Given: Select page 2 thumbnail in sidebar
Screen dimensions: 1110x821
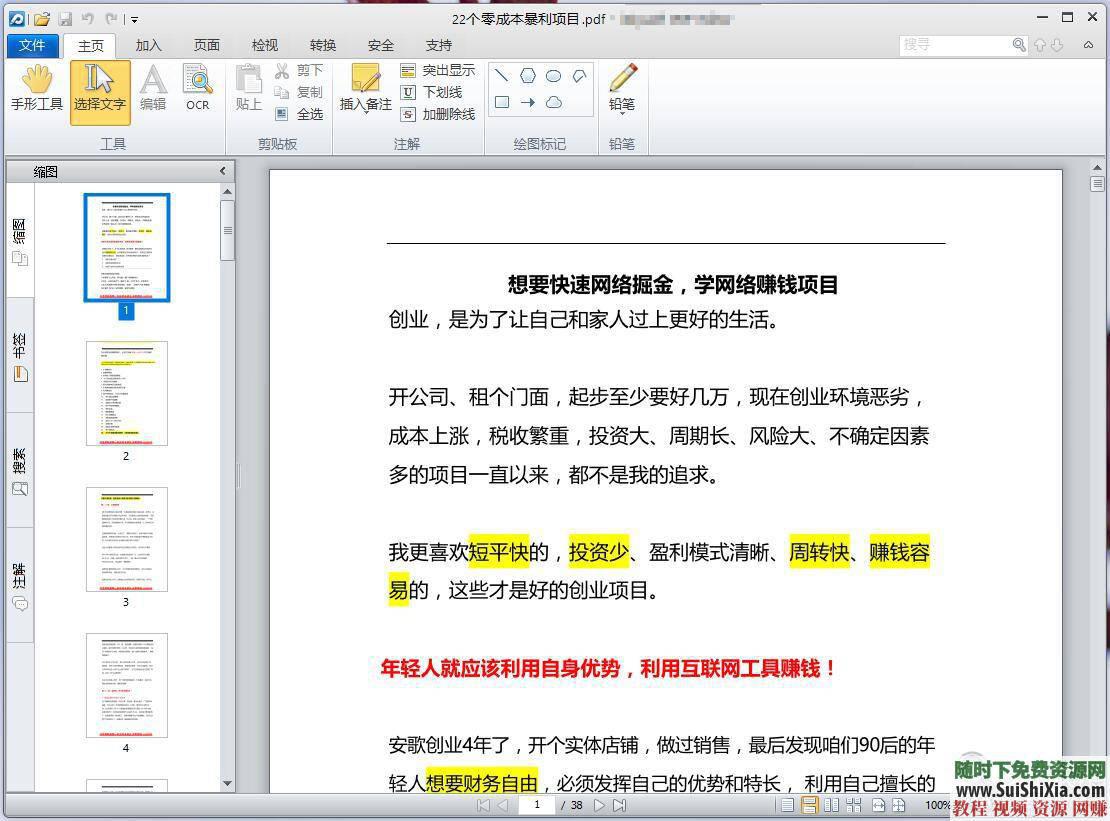Looking at the screenshot, I should [125, 393].
